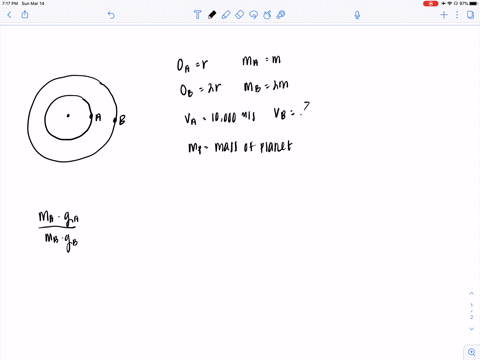Select the hand/finger tool
Image resolution: width=480 pixels, height=360 pixels.
267,15
